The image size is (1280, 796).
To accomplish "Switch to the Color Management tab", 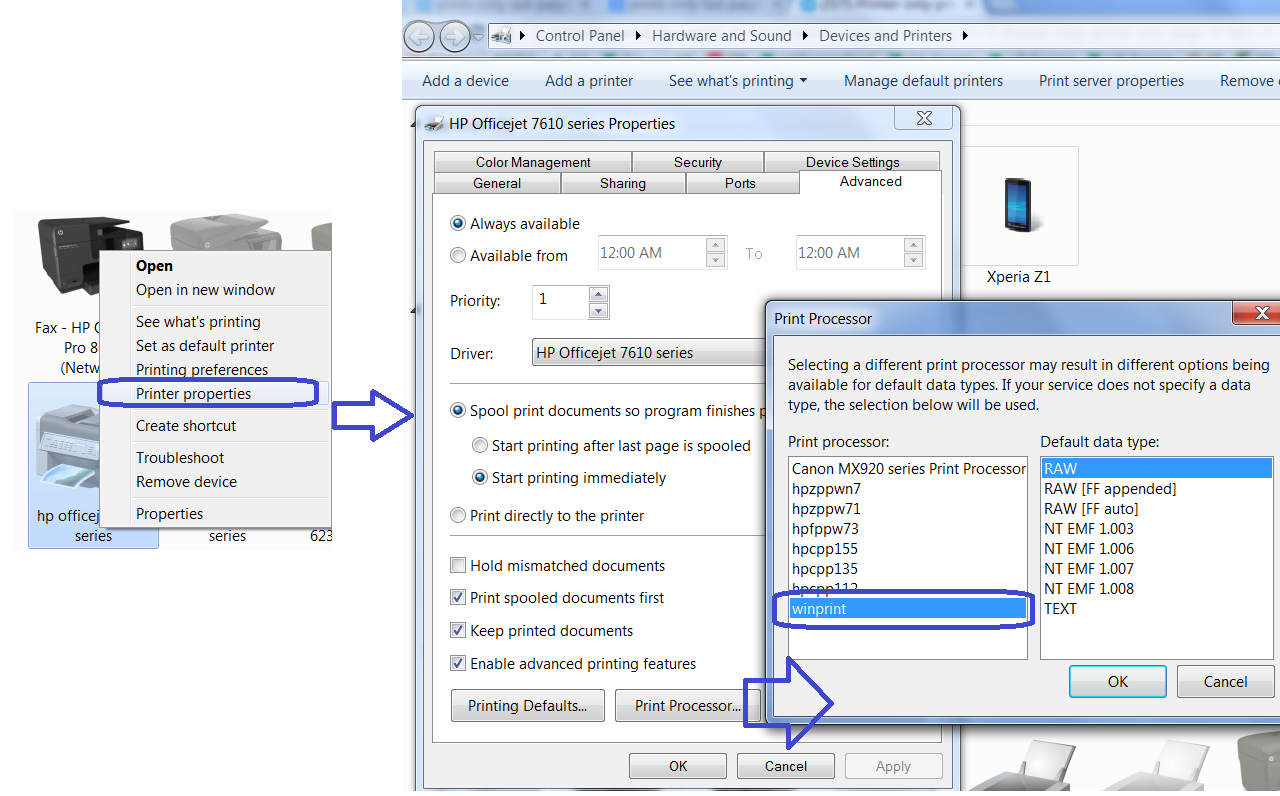I will [533, 162].
